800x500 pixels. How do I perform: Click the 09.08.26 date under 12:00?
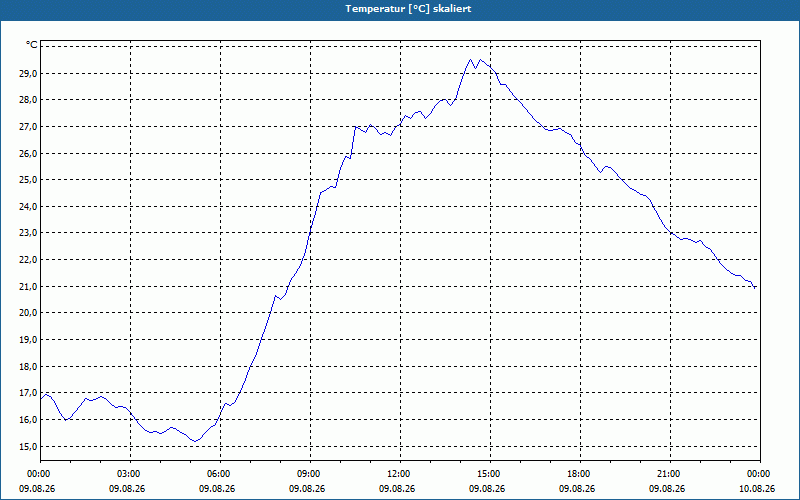coord(397,489)
